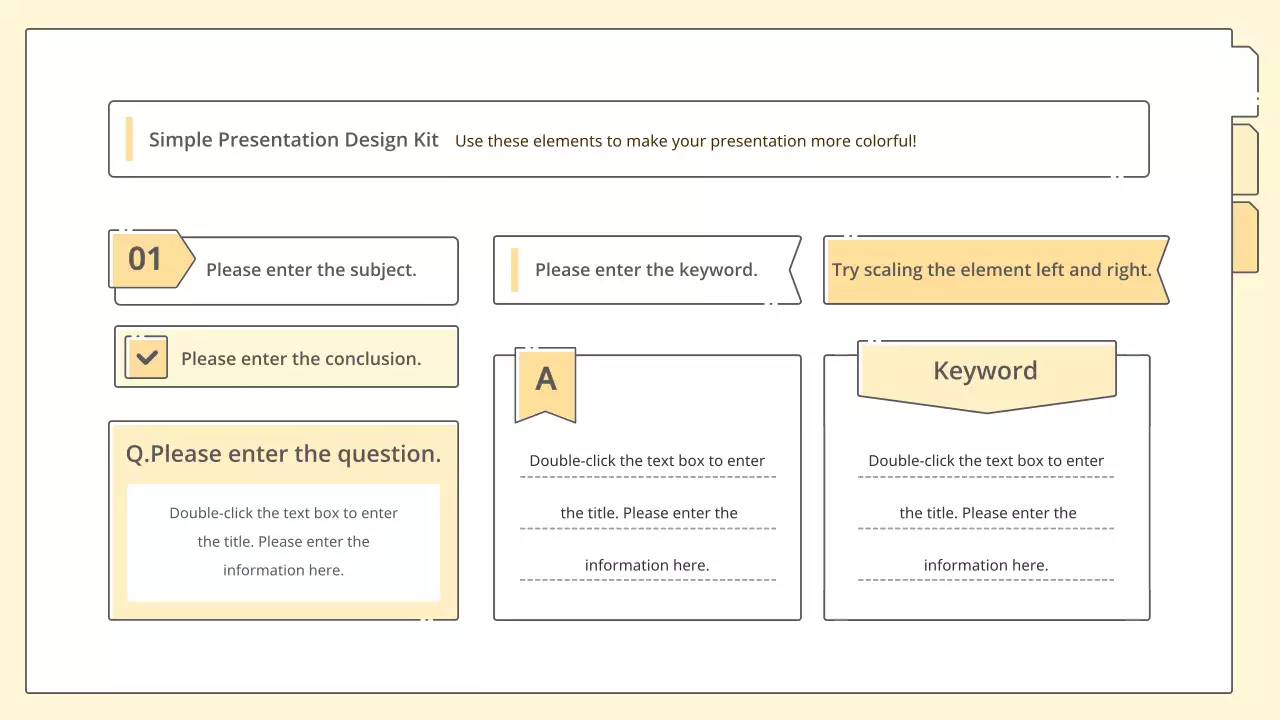Click 'Please enter the subject.' text
The height and width of the screenshot is (720, 1280).
click(311, 270)
